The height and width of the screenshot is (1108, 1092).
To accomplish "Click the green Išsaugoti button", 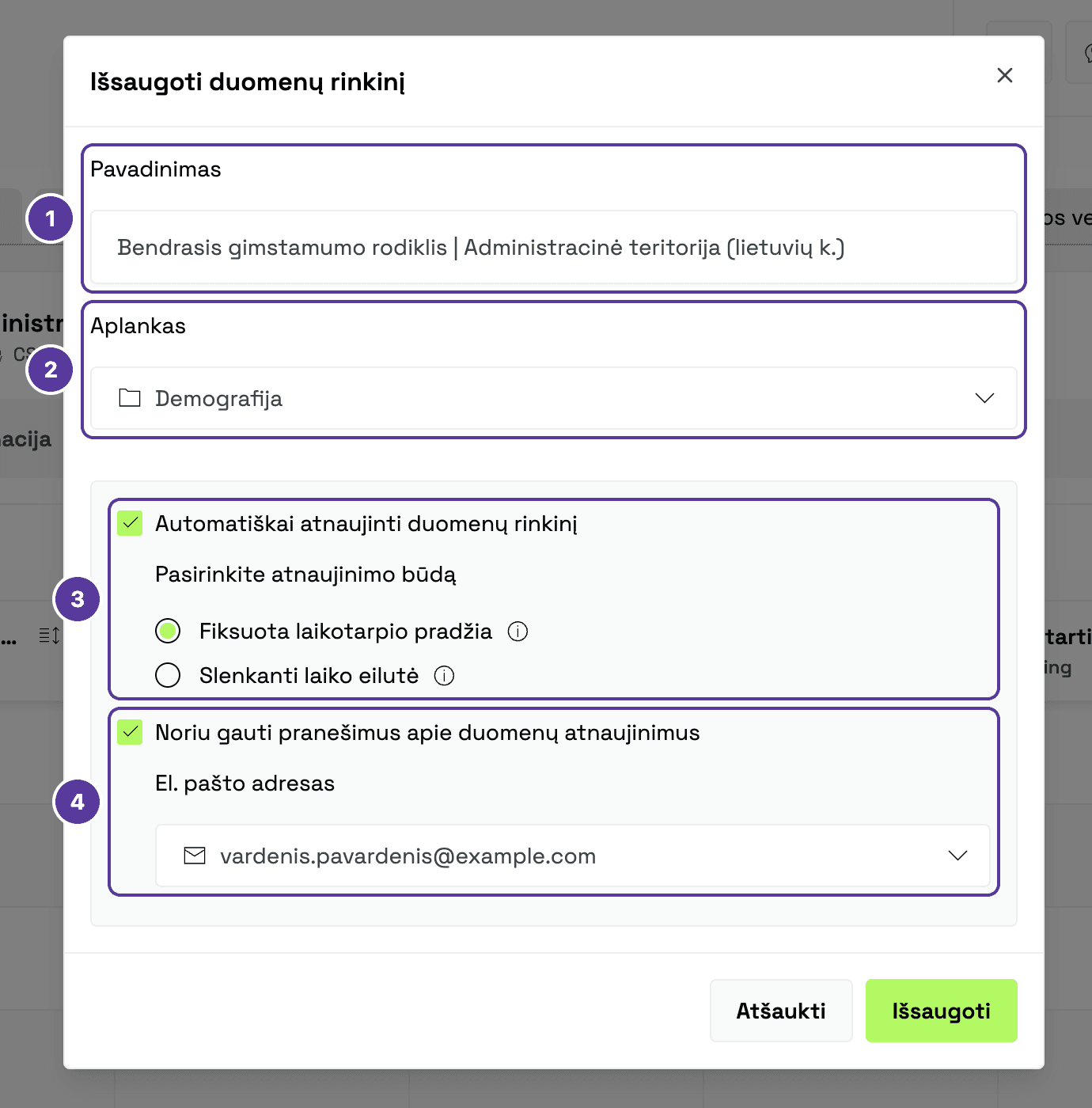I will 941,1011.
